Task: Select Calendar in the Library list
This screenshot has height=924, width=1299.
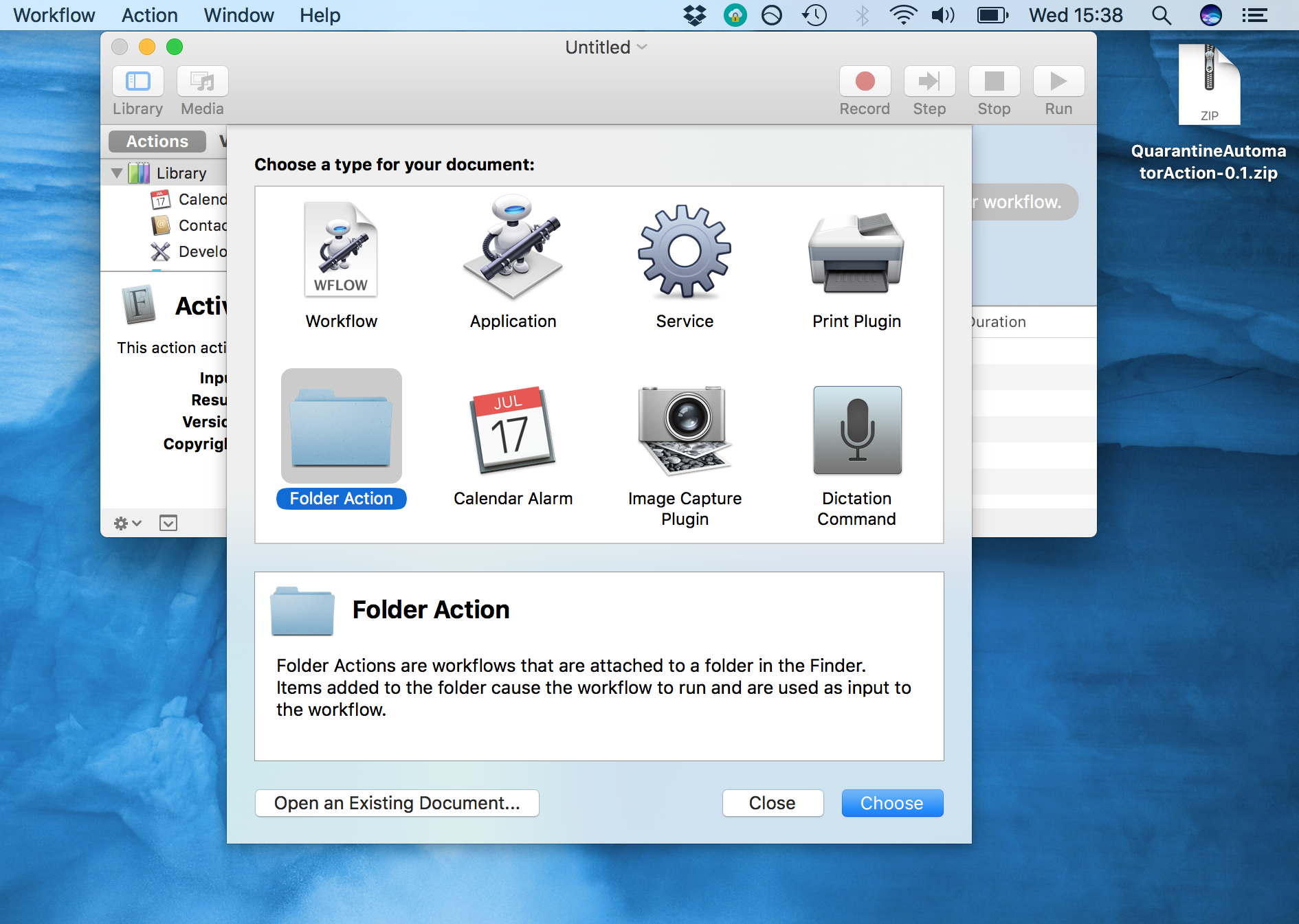Action: pos(188,199)
